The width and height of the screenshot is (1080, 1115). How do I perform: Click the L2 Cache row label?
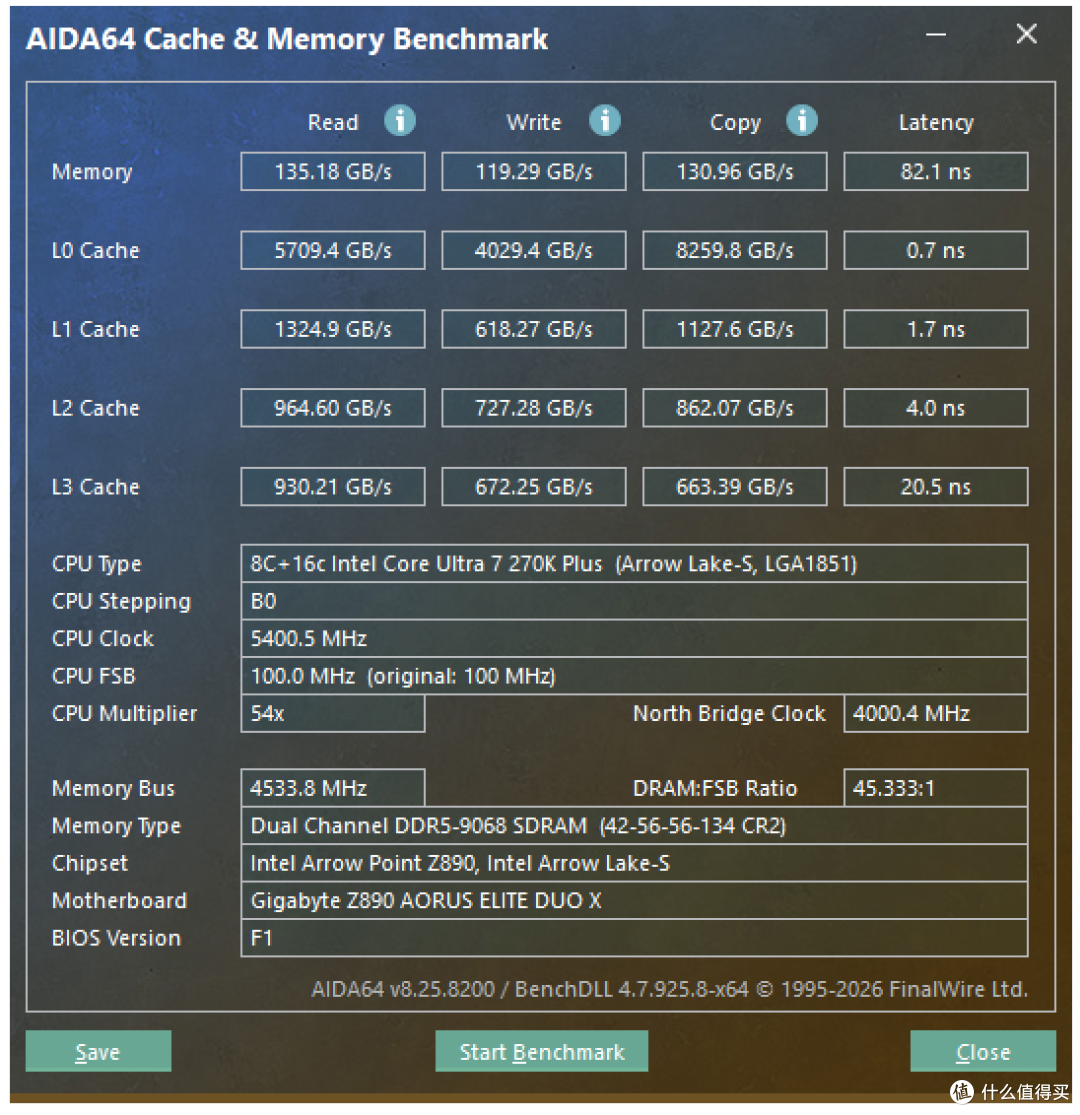[x=95, y=408]
